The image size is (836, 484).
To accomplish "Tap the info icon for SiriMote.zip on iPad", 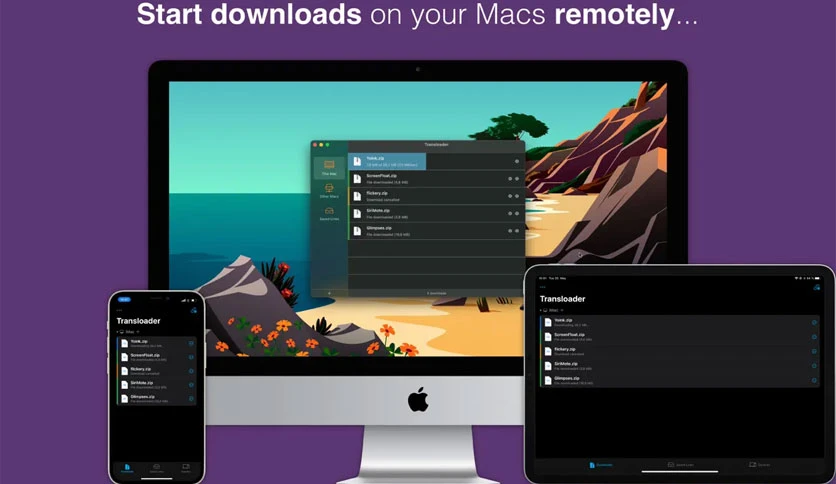I will coord(814,366).
